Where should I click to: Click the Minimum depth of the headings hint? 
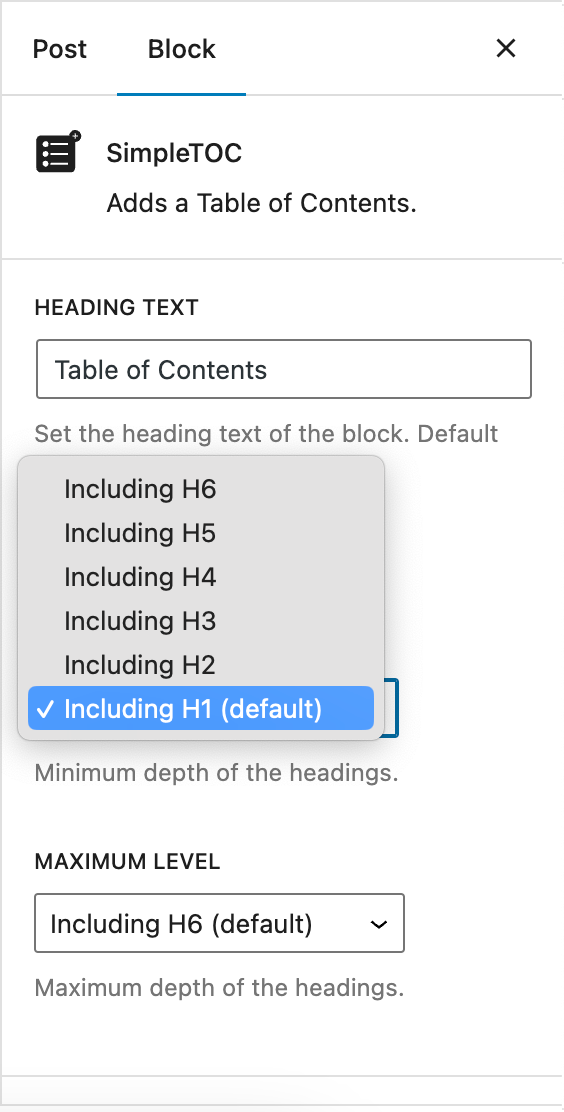tap(216, 772)
